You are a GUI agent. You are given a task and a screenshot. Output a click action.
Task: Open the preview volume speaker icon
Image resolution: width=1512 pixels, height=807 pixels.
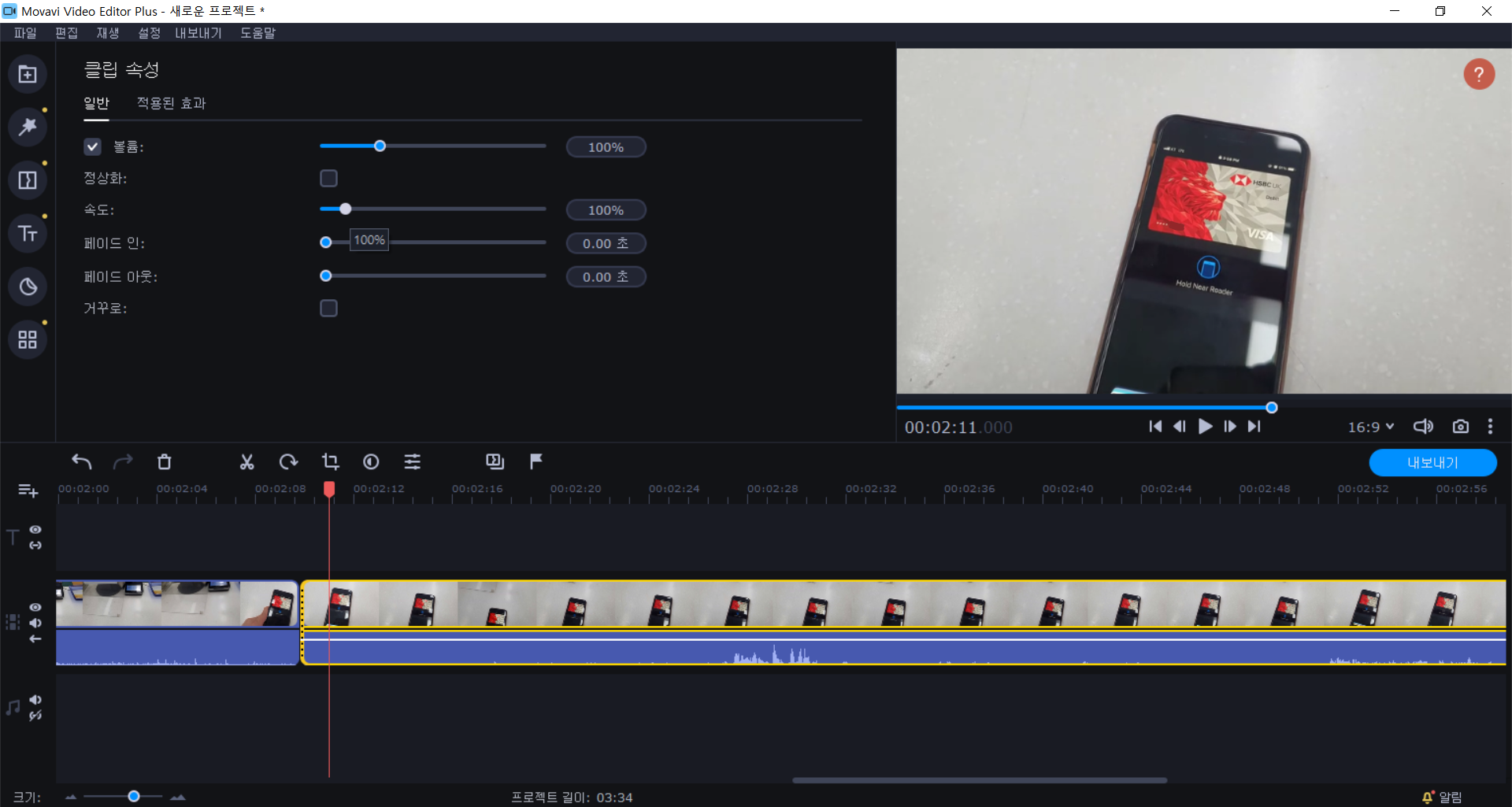(1423, 426)
